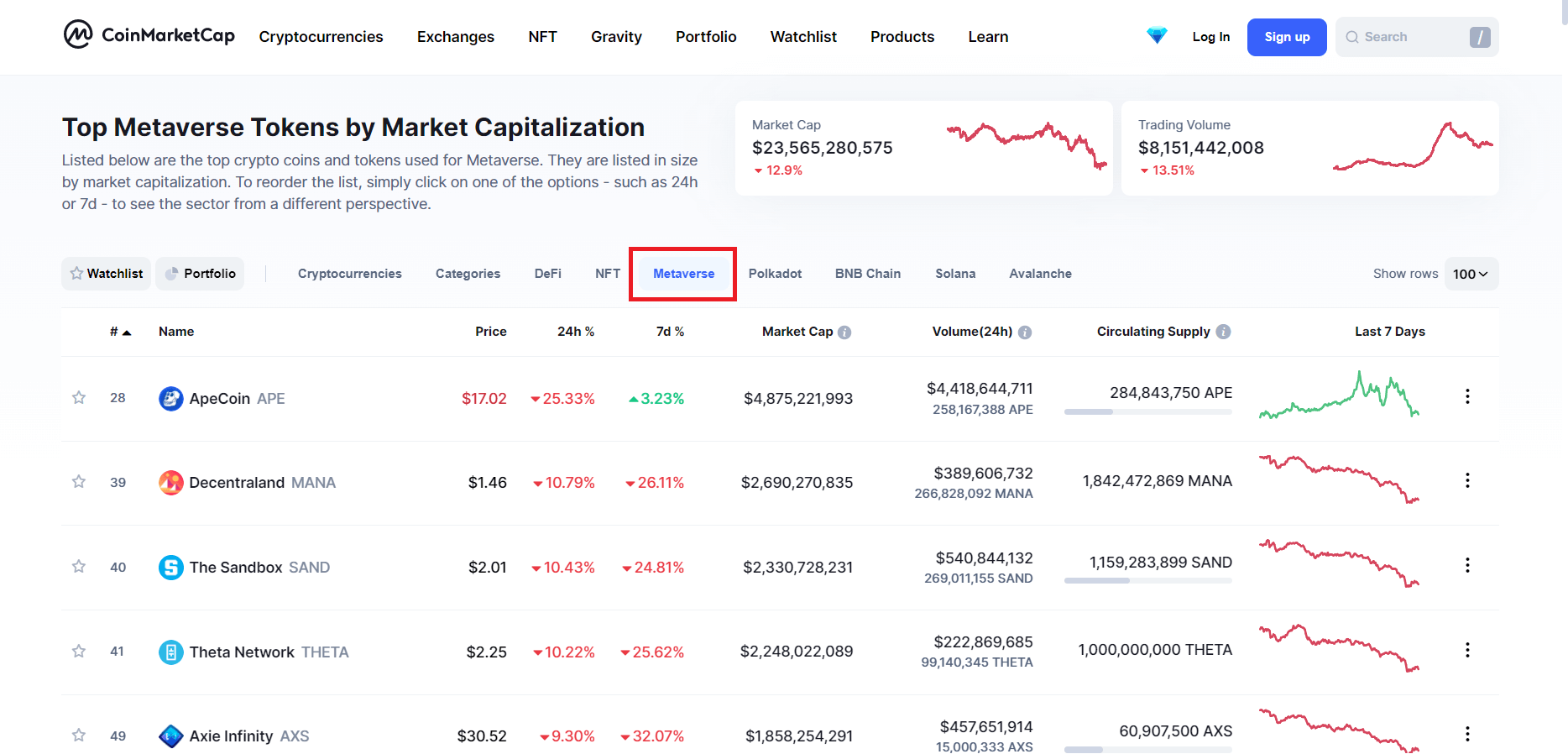Viewport: 1568px width, 754px height.
Task: Open the Decentraland MANA name link
Action: point(248,483)
